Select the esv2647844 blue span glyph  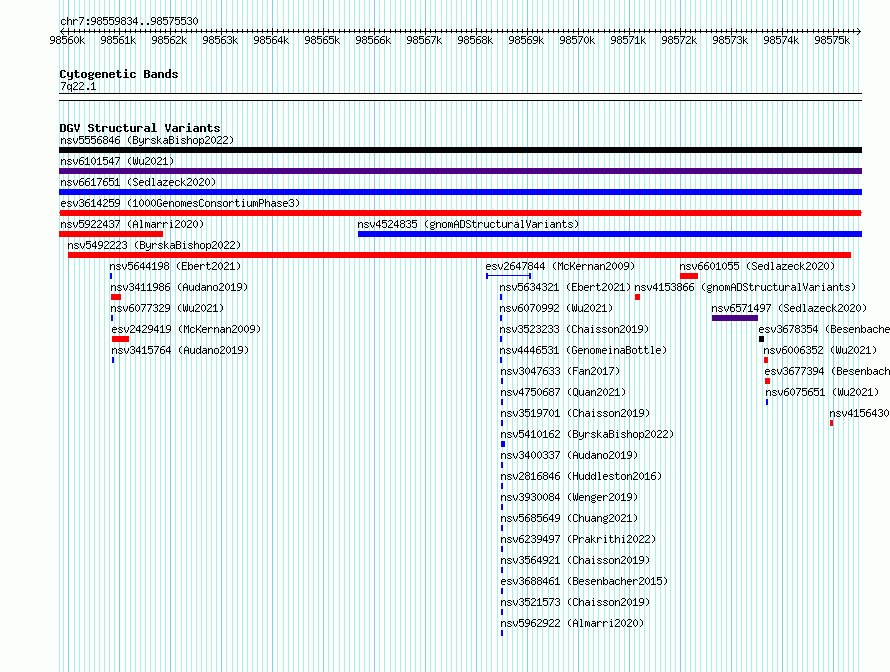click(x=509, y=276)
